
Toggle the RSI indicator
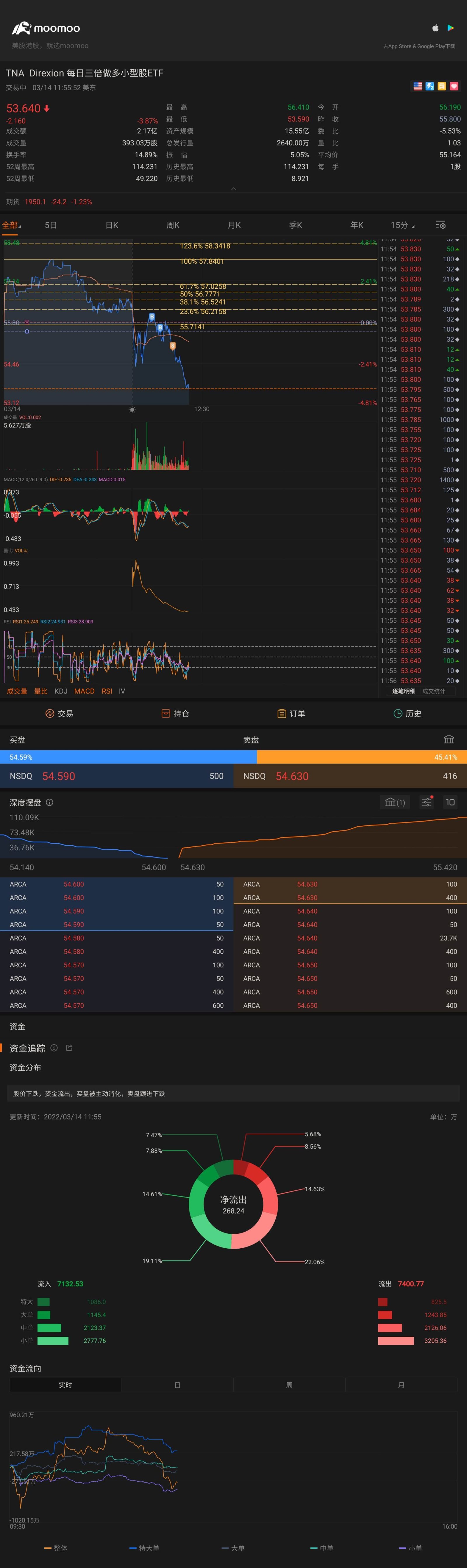tap(107, 691)
